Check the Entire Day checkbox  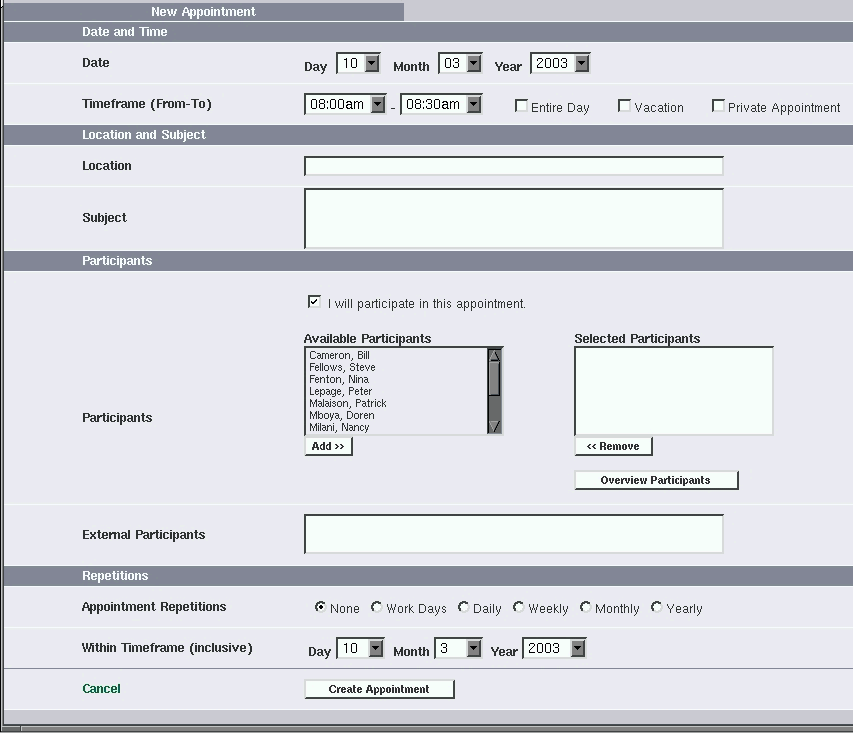tap(521, 106)
